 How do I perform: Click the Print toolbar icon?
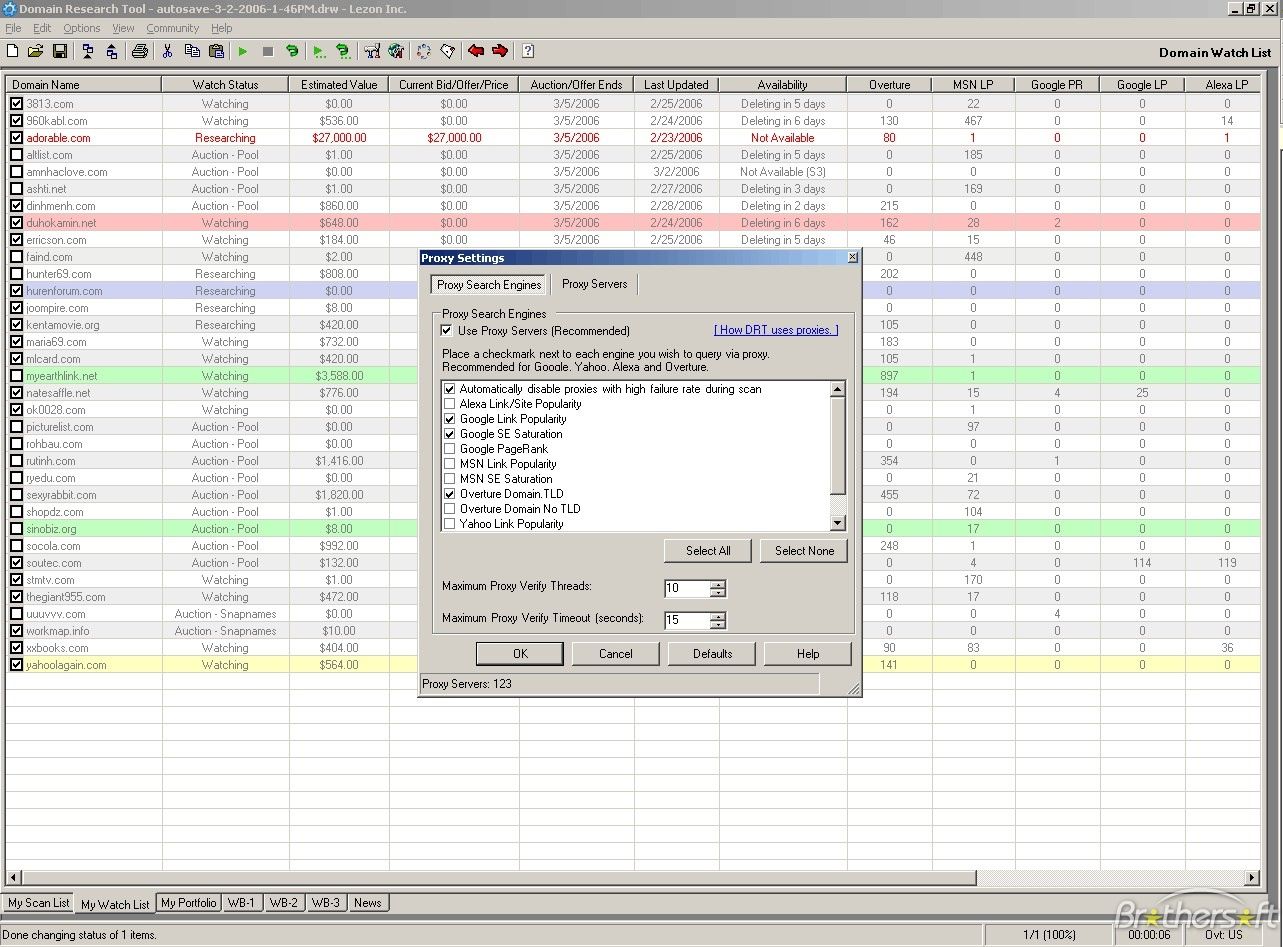point(140,51)
